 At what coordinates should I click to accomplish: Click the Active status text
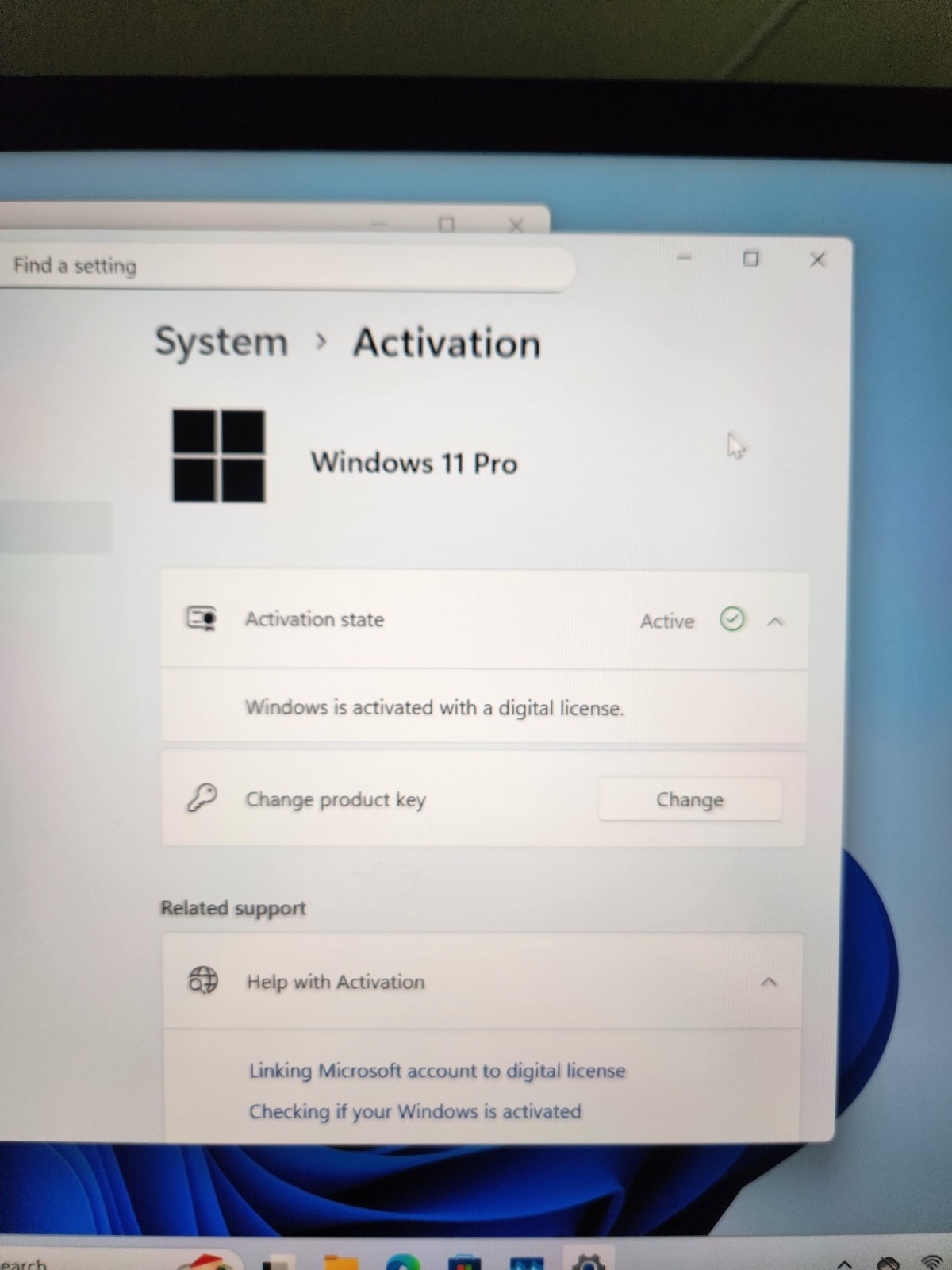click(667, 621)
